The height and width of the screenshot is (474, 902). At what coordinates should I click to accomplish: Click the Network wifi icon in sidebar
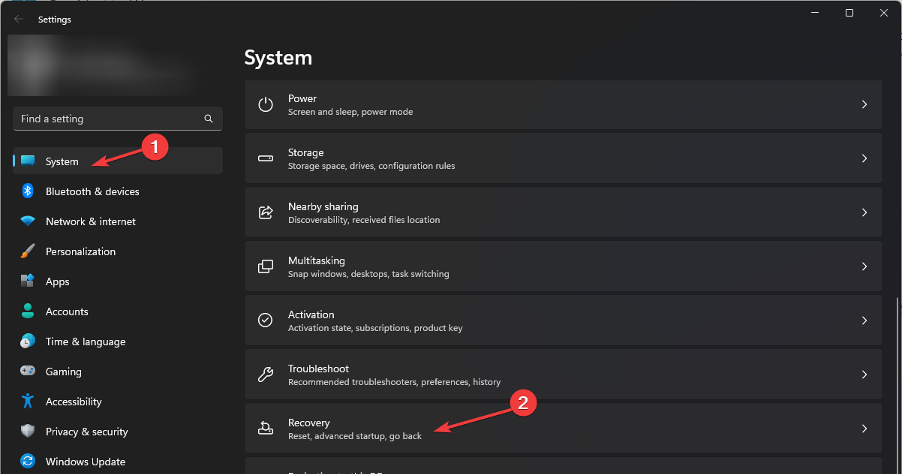28,221
